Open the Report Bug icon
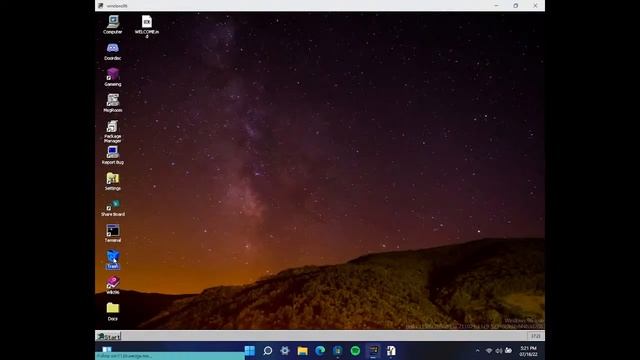This screenshot has height=360, width=640. coord(113,155)
